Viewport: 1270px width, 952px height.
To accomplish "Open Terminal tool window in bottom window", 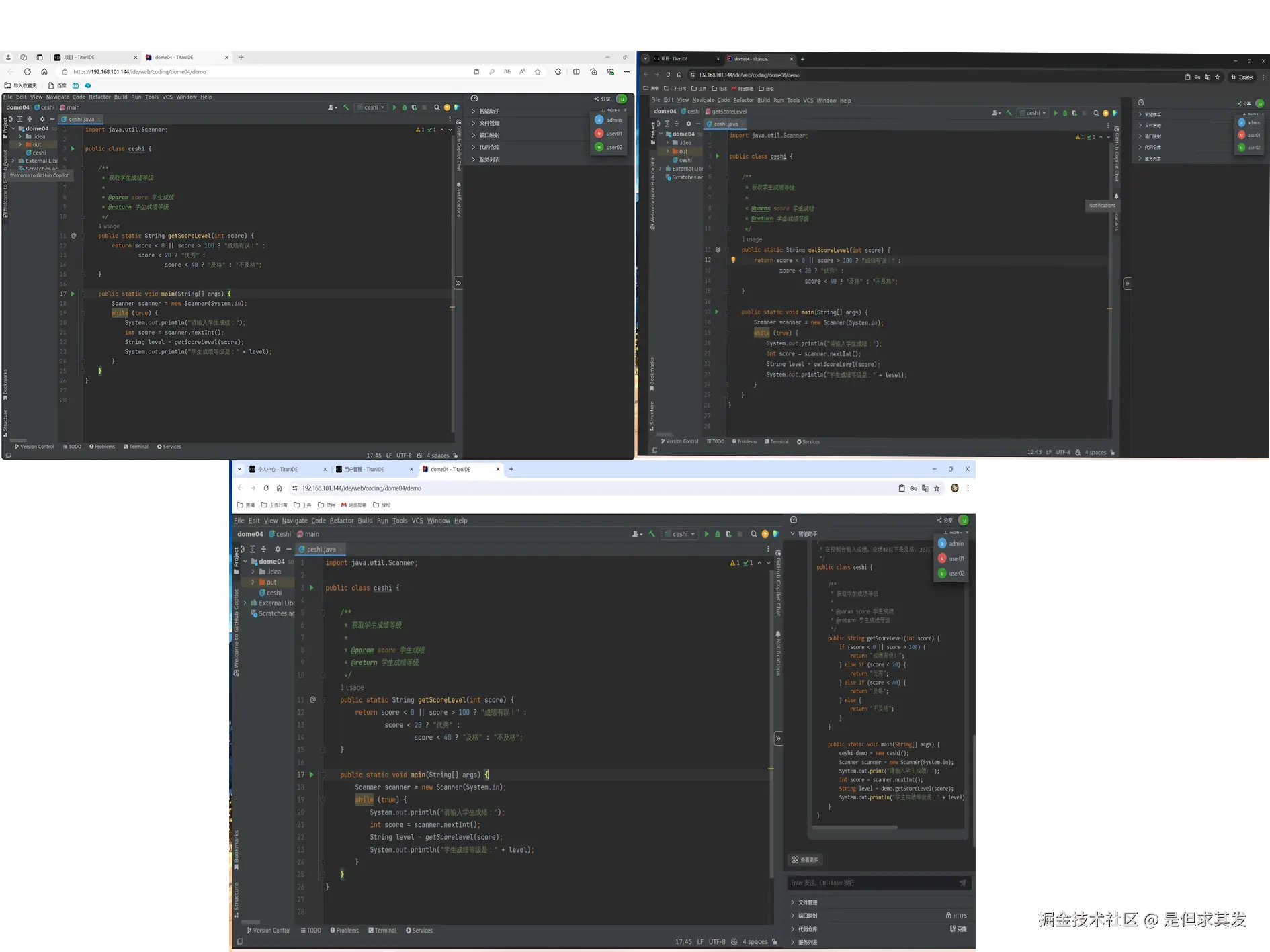I will click(x=382, y=931).
